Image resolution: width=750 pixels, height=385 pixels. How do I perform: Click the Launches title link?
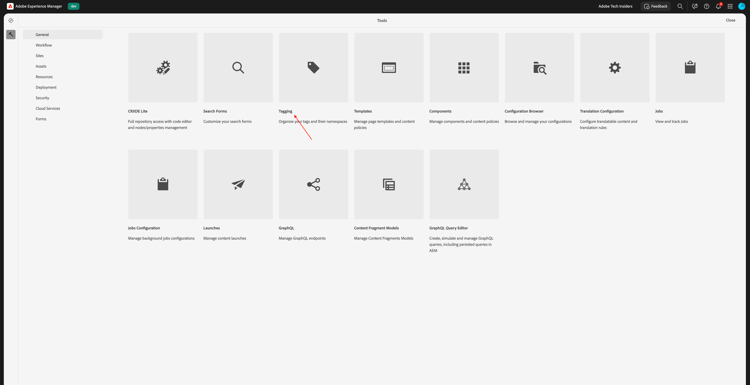[212, 228]
